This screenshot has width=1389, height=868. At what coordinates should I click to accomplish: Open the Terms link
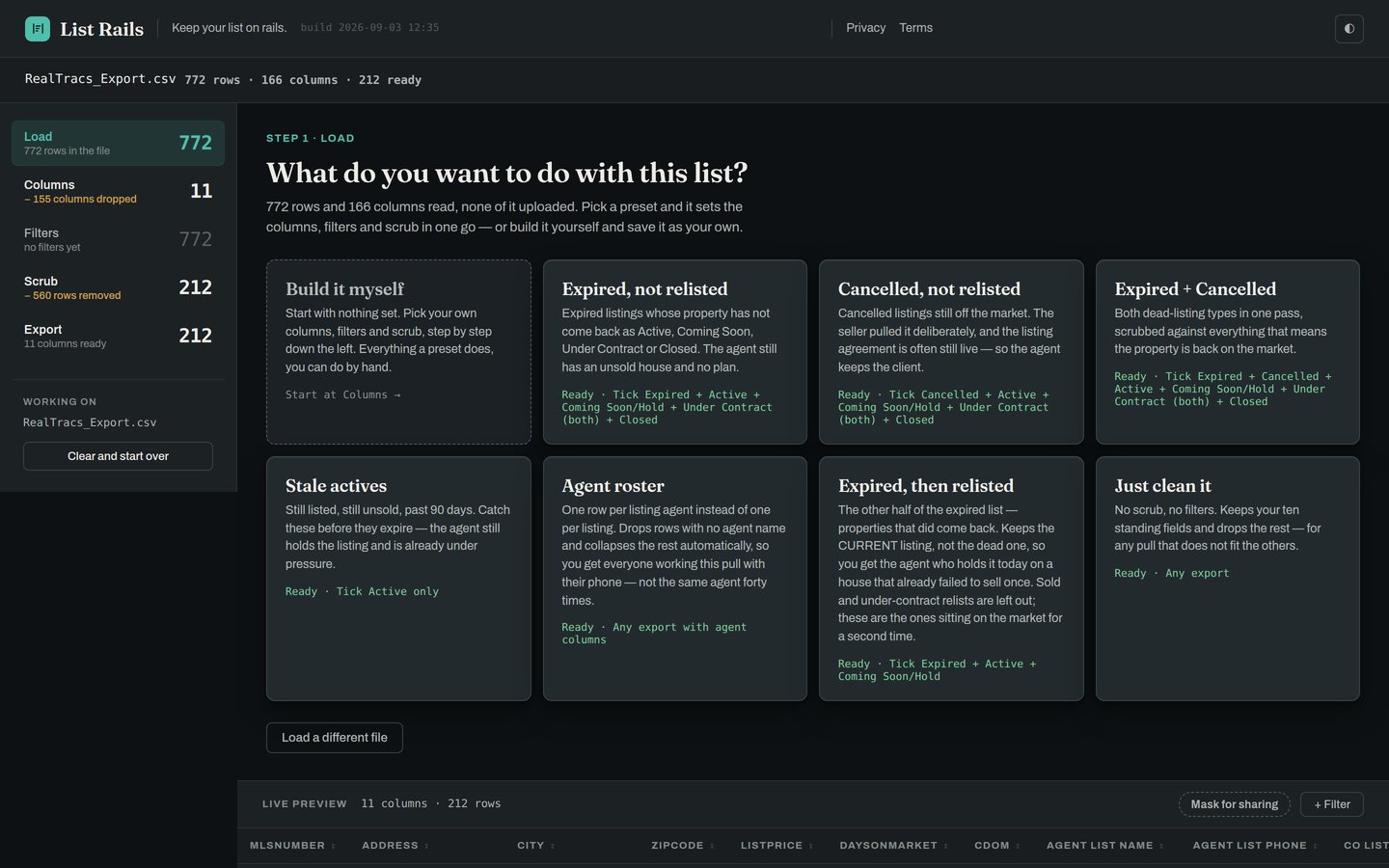(x=915, y=28)
